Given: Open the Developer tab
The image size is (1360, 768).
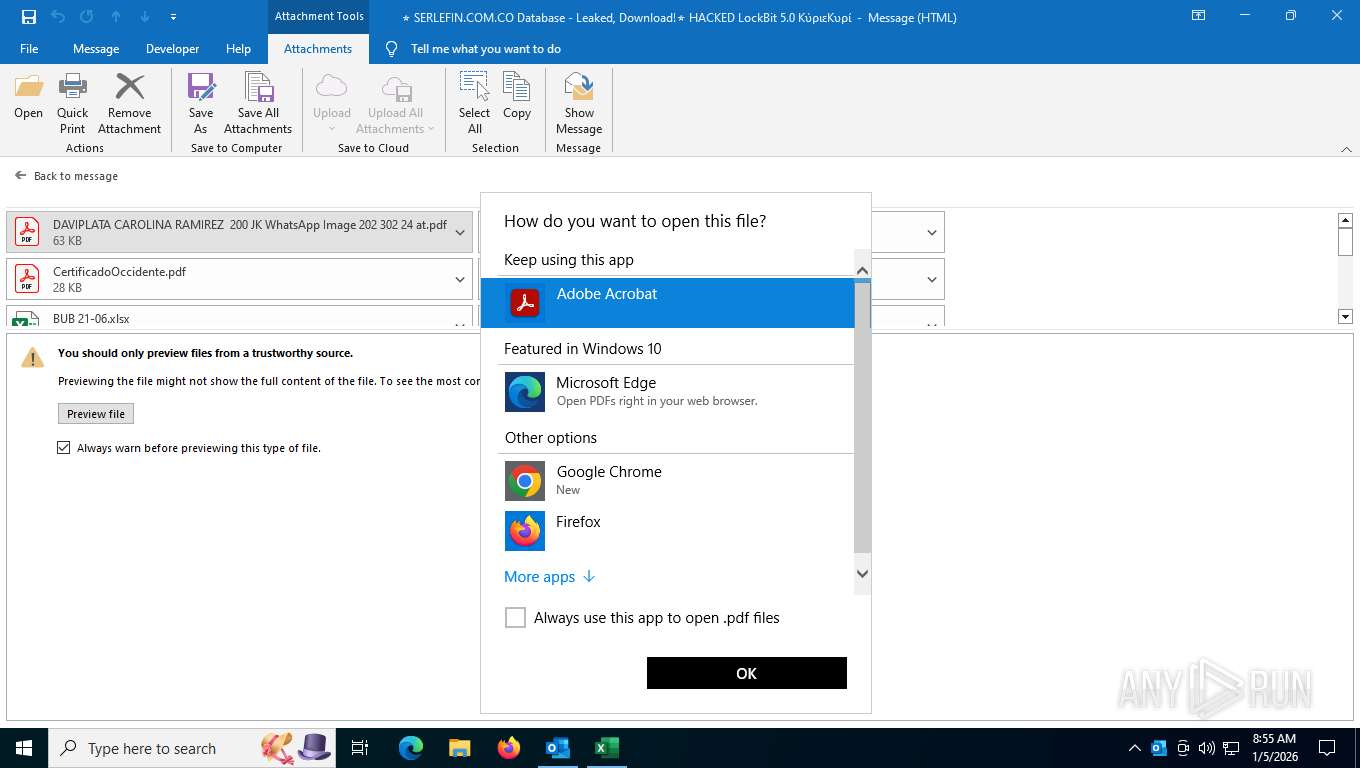Looking at the screenshot, I should [172, 48].
